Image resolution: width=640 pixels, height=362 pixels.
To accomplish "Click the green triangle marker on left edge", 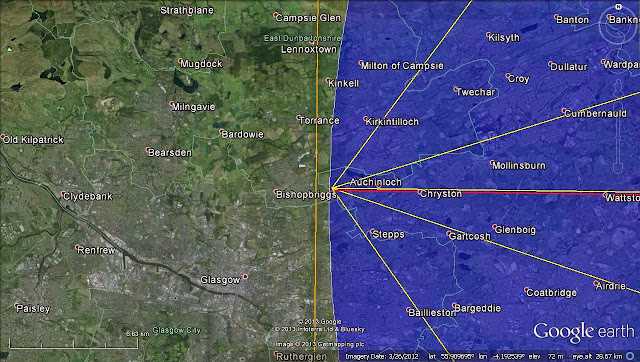I will pyautogui.click(x=9, y=49).
